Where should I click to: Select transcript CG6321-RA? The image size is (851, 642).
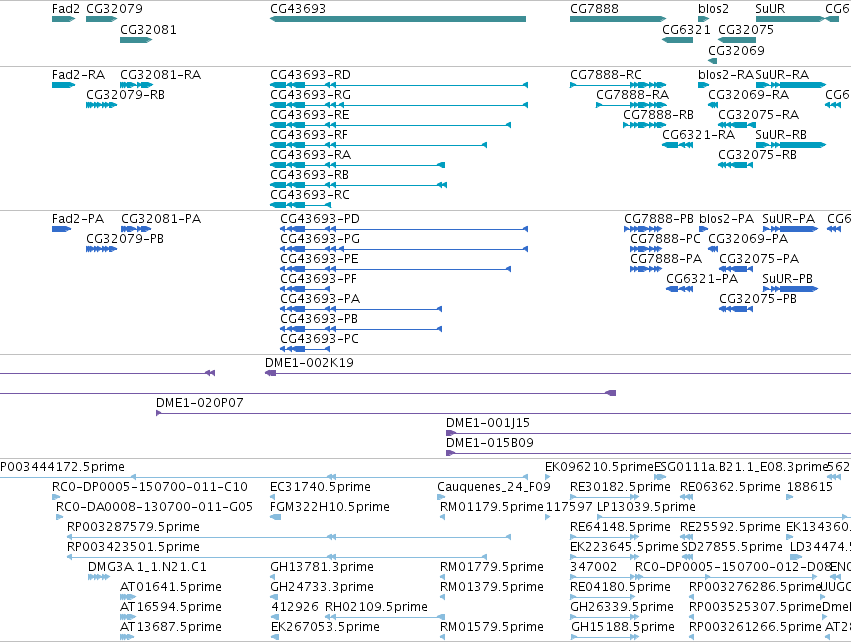coord(677,145)
